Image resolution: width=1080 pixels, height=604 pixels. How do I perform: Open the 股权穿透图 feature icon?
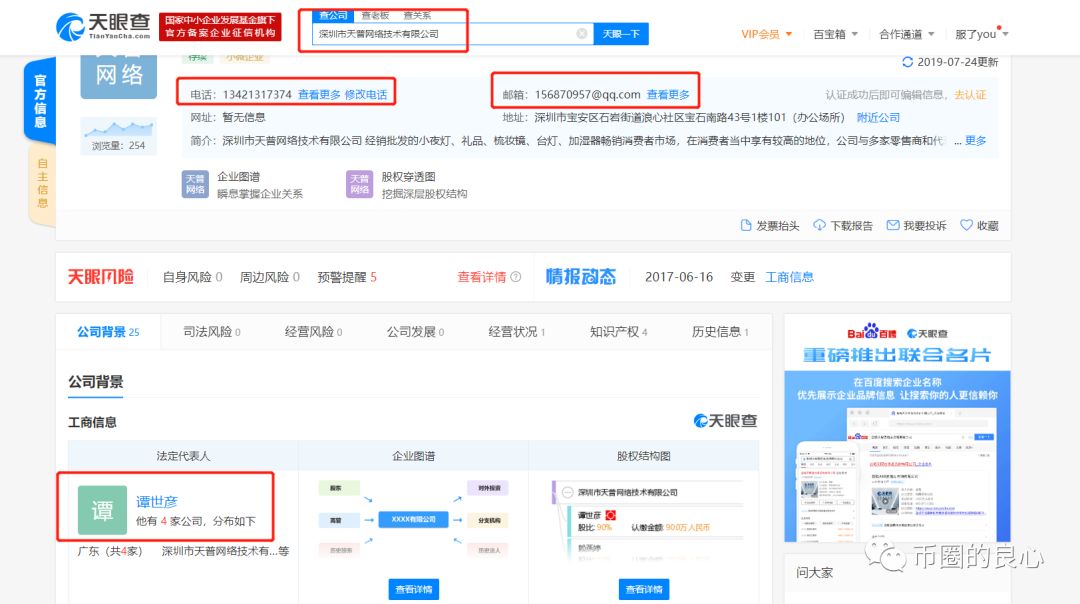360,184
